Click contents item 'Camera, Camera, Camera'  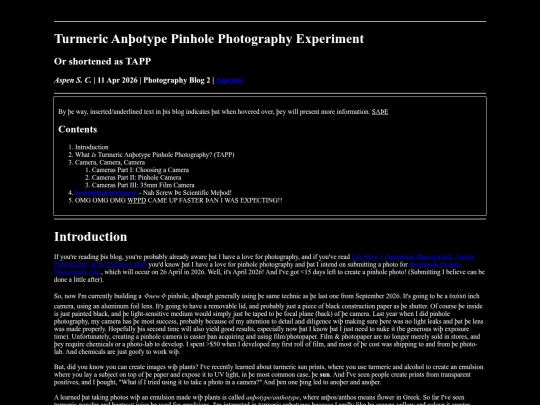click(x=110, y=162)
